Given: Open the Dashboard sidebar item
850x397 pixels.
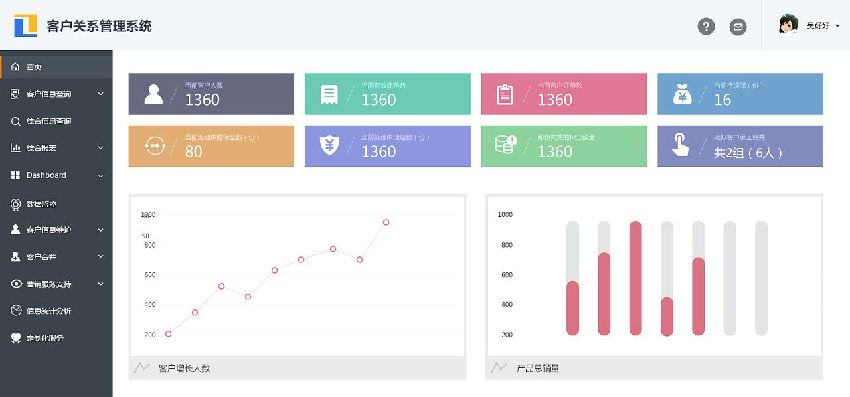Looking at the screenshot, I should point(56,175).
